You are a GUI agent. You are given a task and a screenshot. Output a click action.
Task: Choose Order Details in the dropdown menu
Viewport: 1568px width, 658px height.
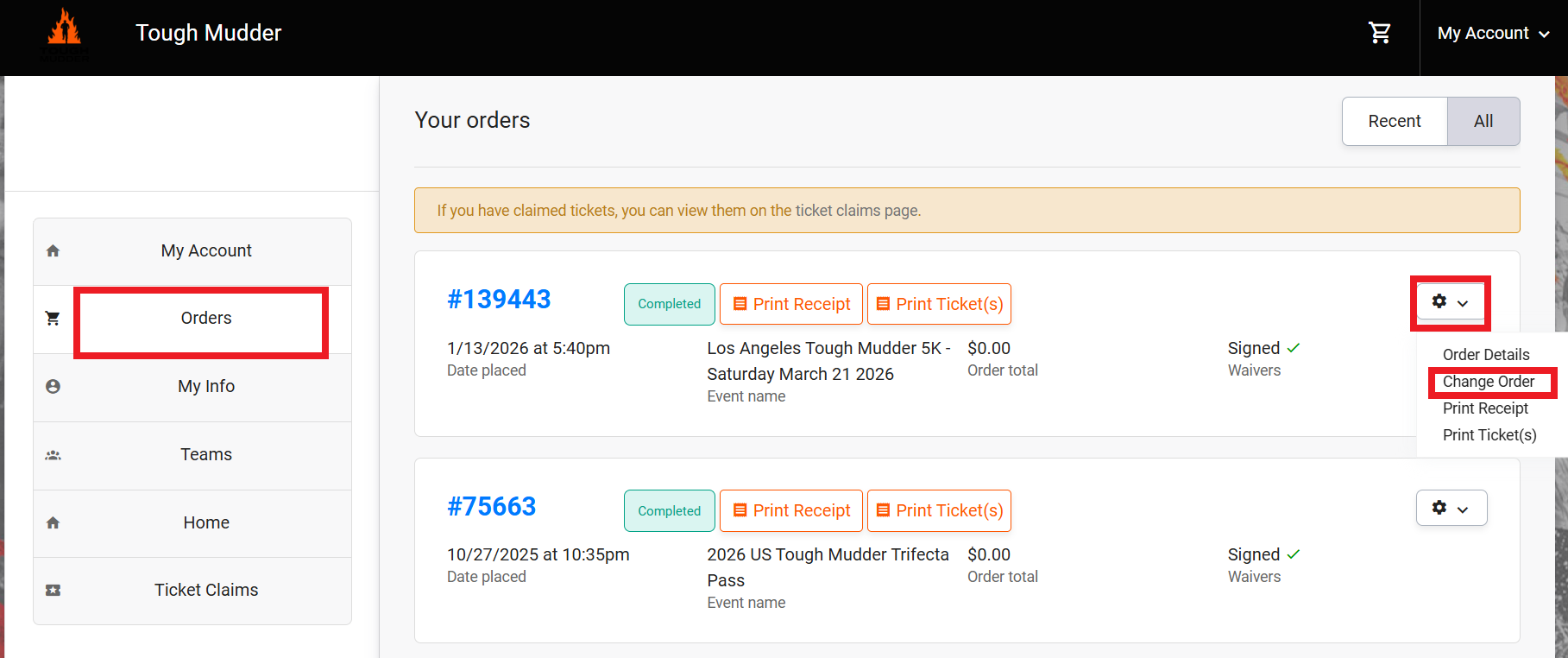point(1486,355)
